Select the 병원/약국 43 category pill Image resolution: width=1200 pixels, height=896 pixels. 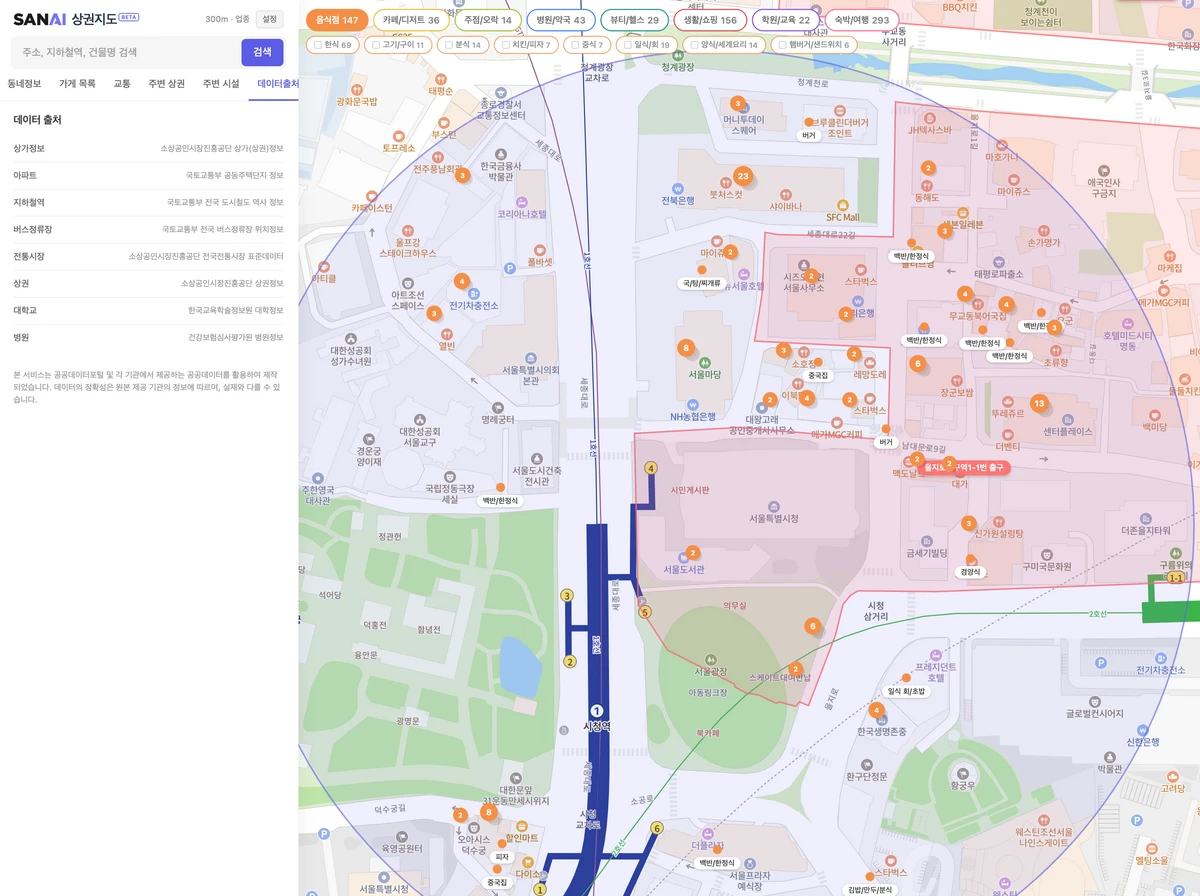click(x=561, y=20)
